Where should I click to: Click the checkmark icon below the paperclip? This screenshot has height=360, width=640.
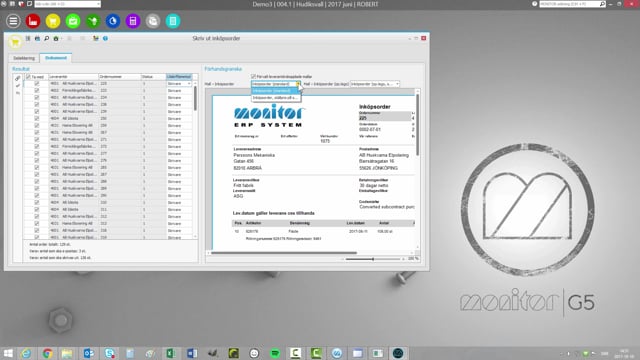tap(18, 86)
